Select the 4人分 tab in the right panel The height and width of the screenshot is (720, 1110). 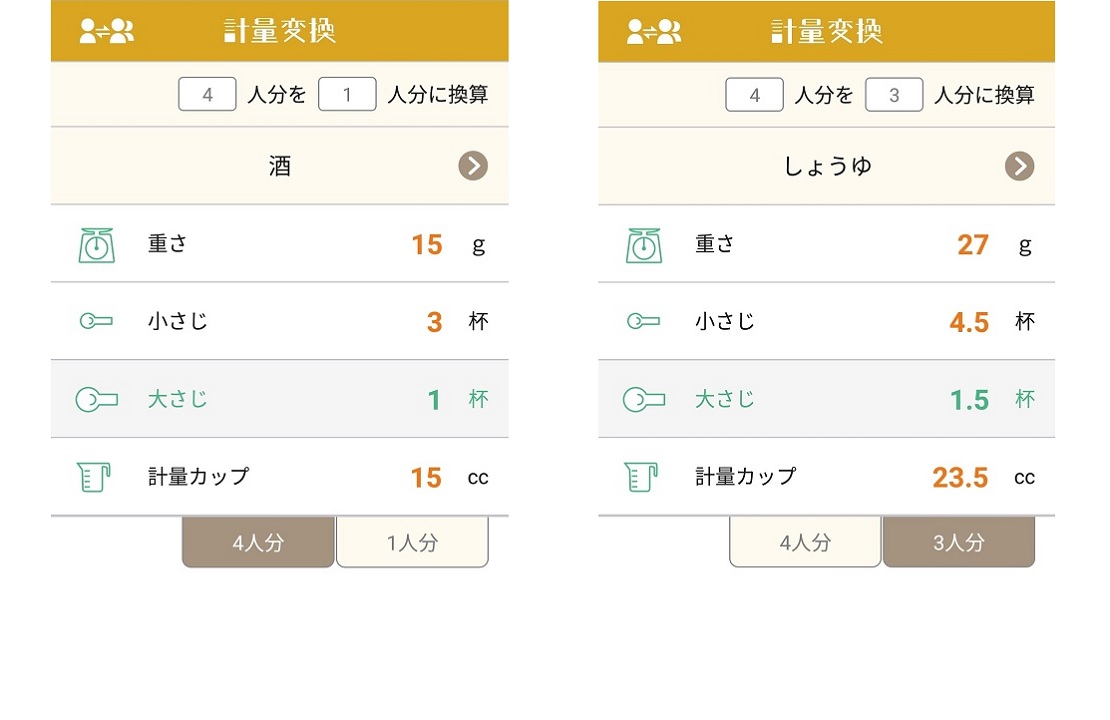click(x=805, y=542)
